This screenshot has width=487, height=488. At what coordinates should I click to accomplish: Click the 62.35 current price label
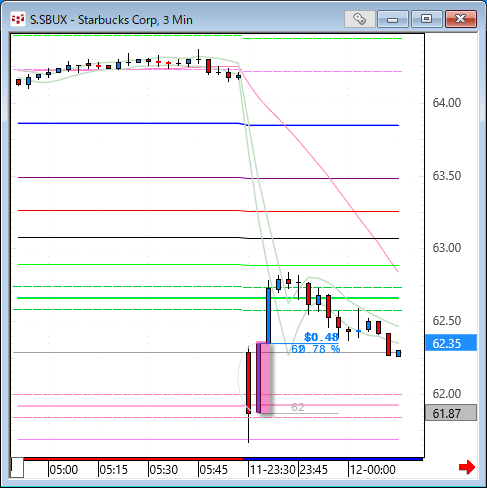tap(451, 343)
